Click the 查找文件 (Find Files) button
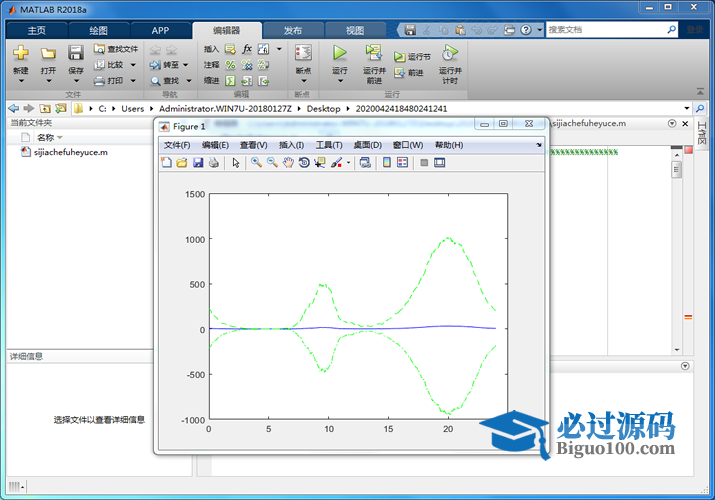The height and width of the screenshot is (500, 715). click(x=116, y=48)
